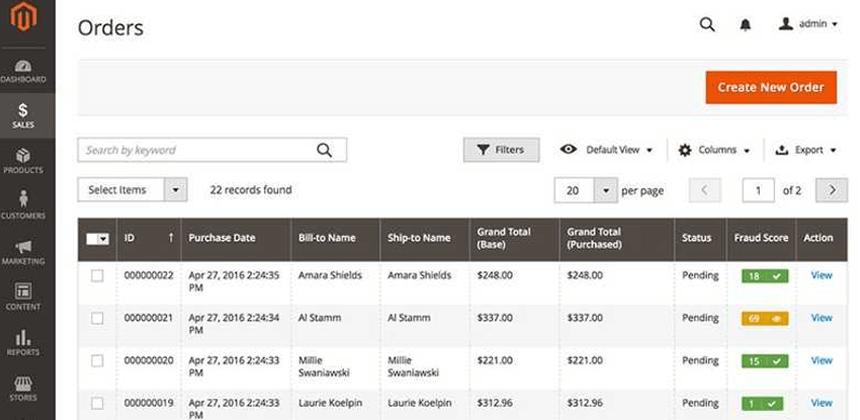The width and height of the screenshot is (860, 420).
Task: Open the Default View dropdown
Action: click(606, 150)
